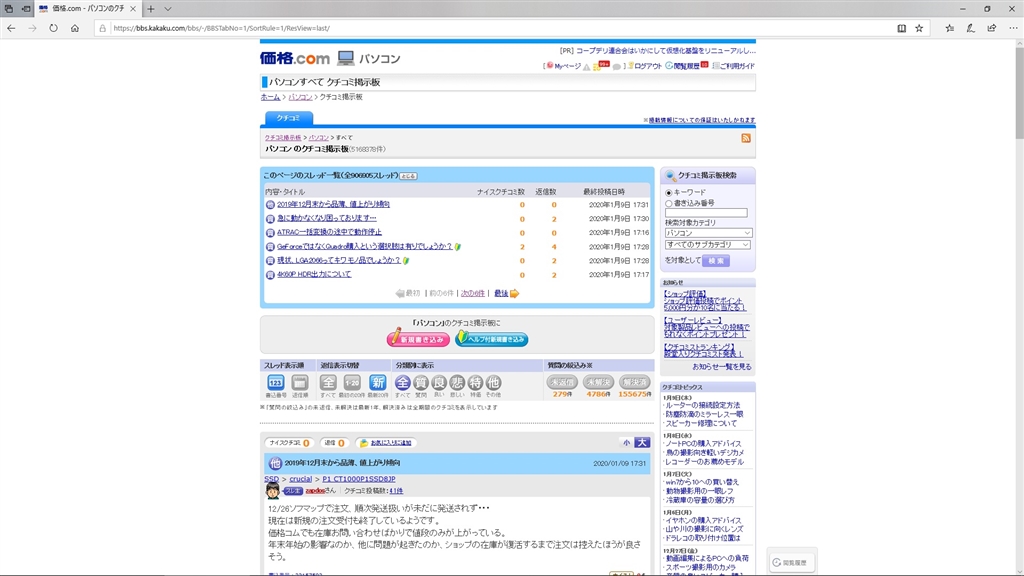Jump to 最後 page link

(501, 293)
